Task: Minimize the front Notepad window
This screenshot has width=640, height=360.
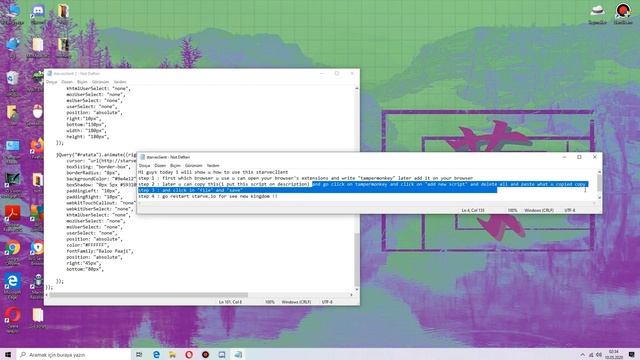Action: click(564, 157)
